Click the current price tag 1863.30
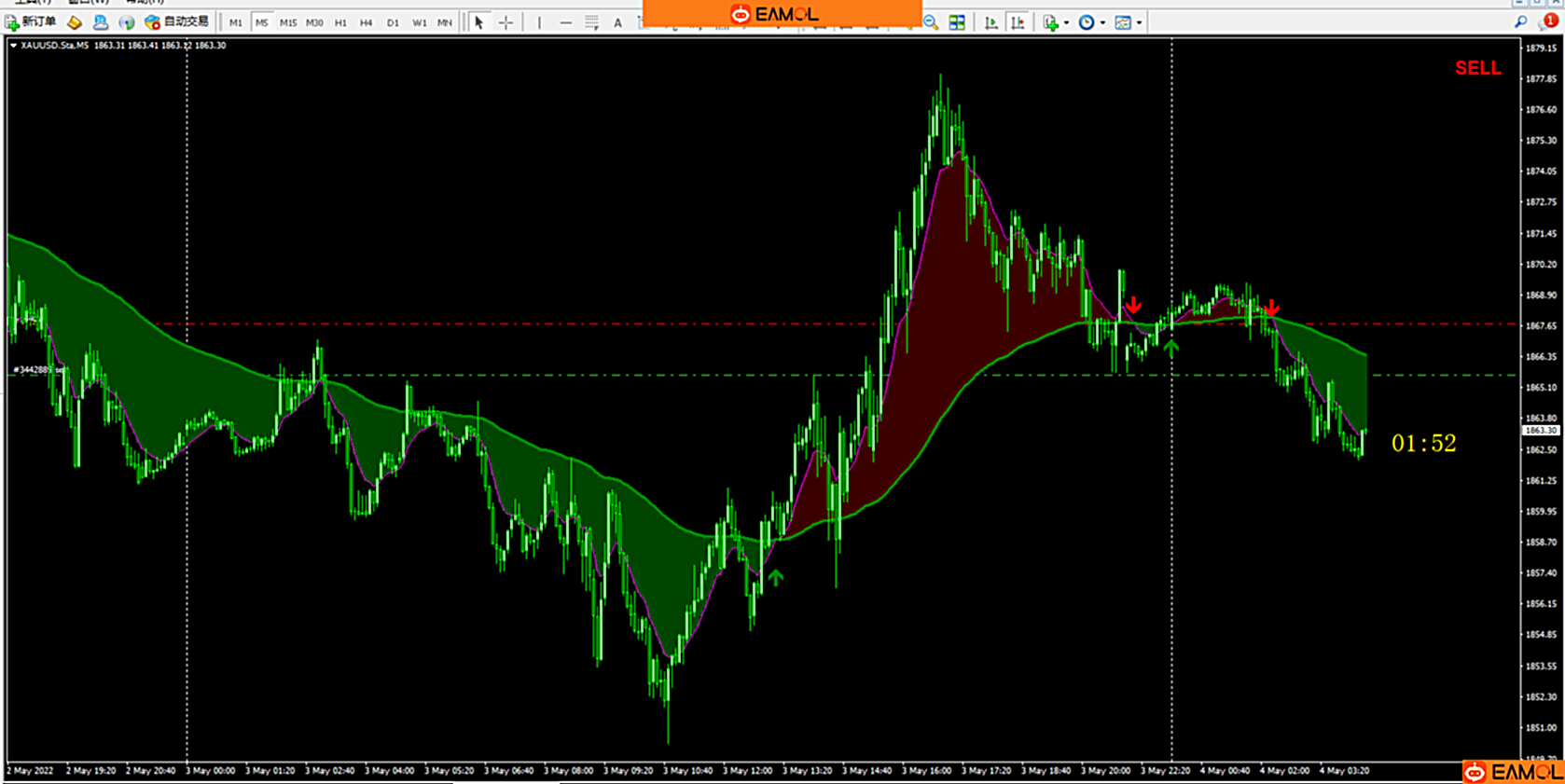The image size is (1565, 784). coord(1541,431)
